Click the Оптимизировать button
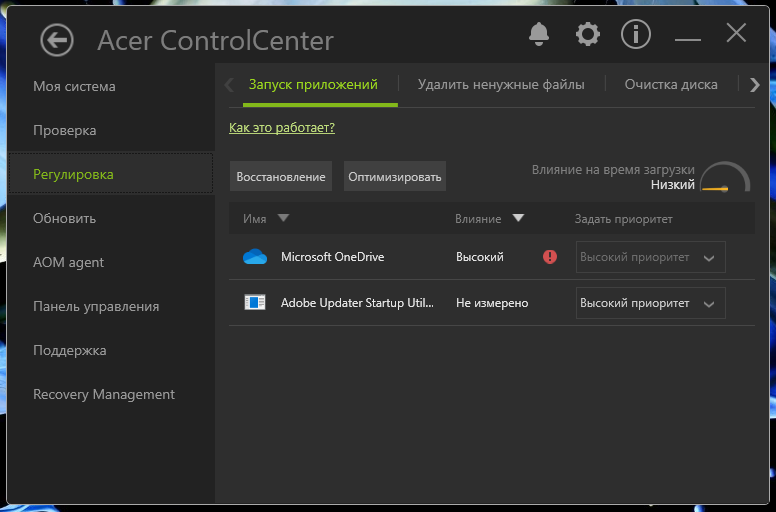Screen dimensions: 776x512 click(x=395, y=176)
